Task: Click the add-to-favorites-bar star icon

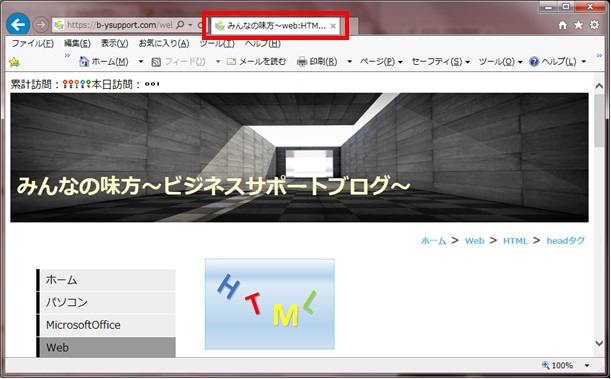Action: click(14, 62)
